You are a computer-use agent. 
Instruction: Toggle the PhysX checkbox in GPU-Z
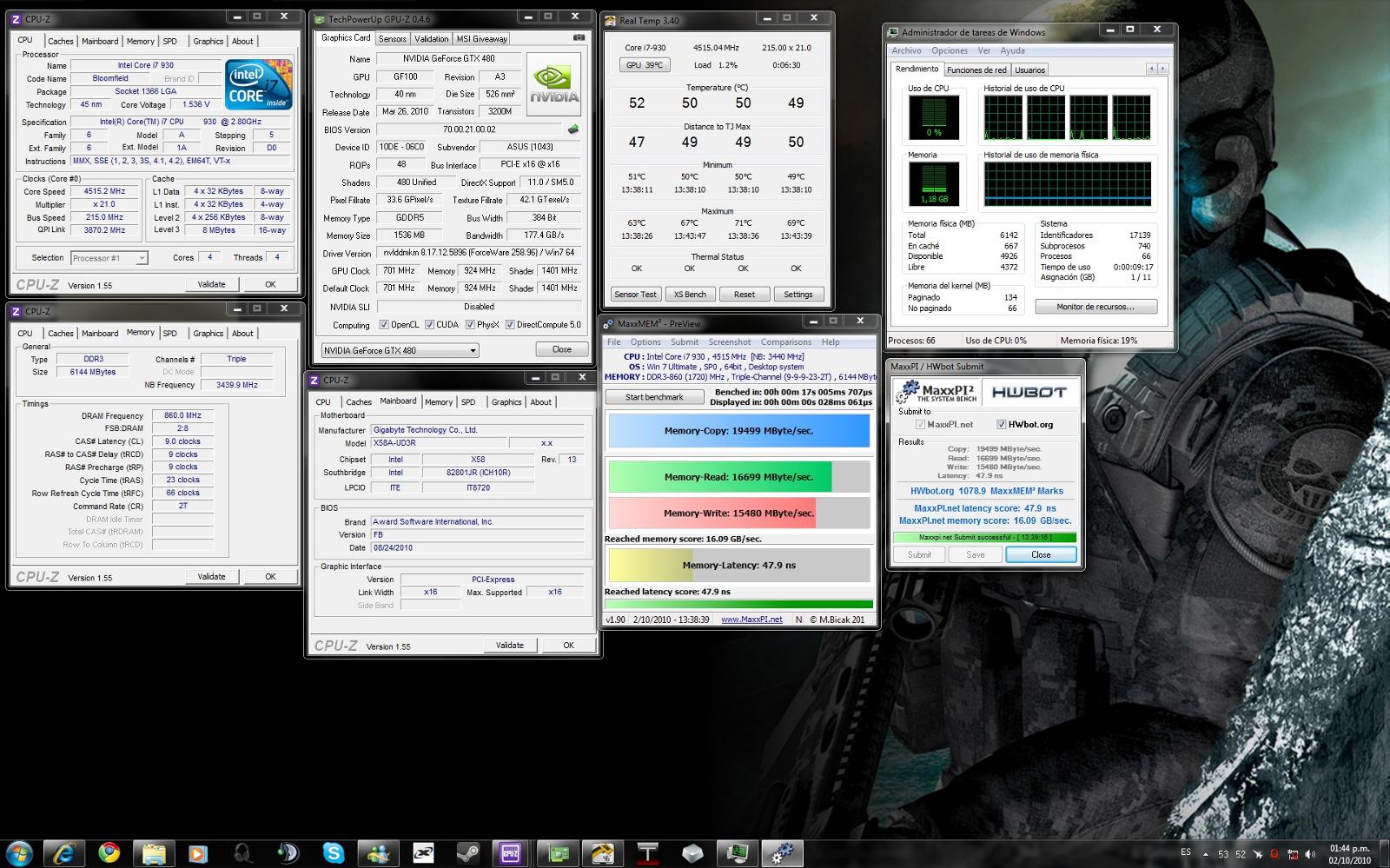470,325
